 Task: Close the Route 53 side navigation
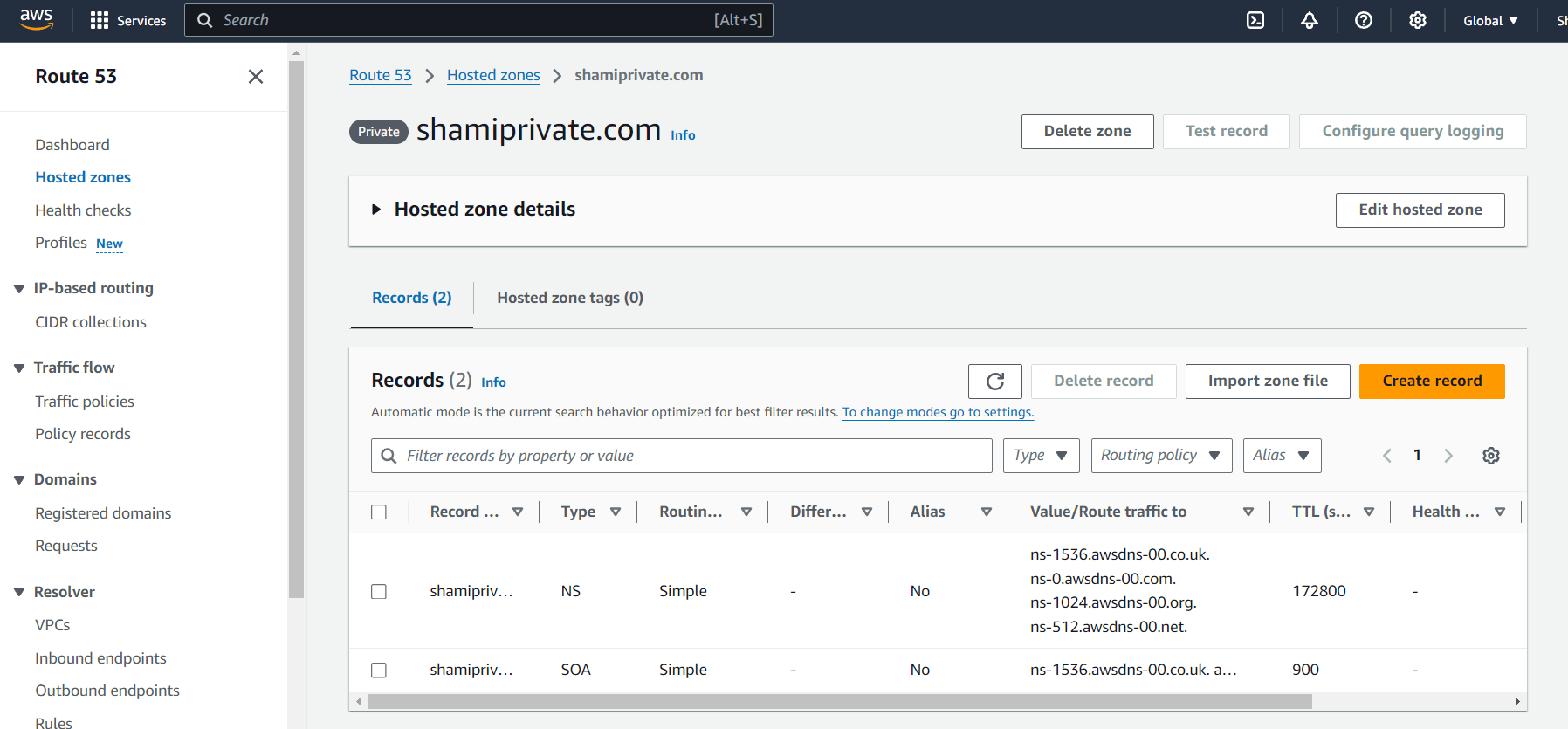pos(256,77)
